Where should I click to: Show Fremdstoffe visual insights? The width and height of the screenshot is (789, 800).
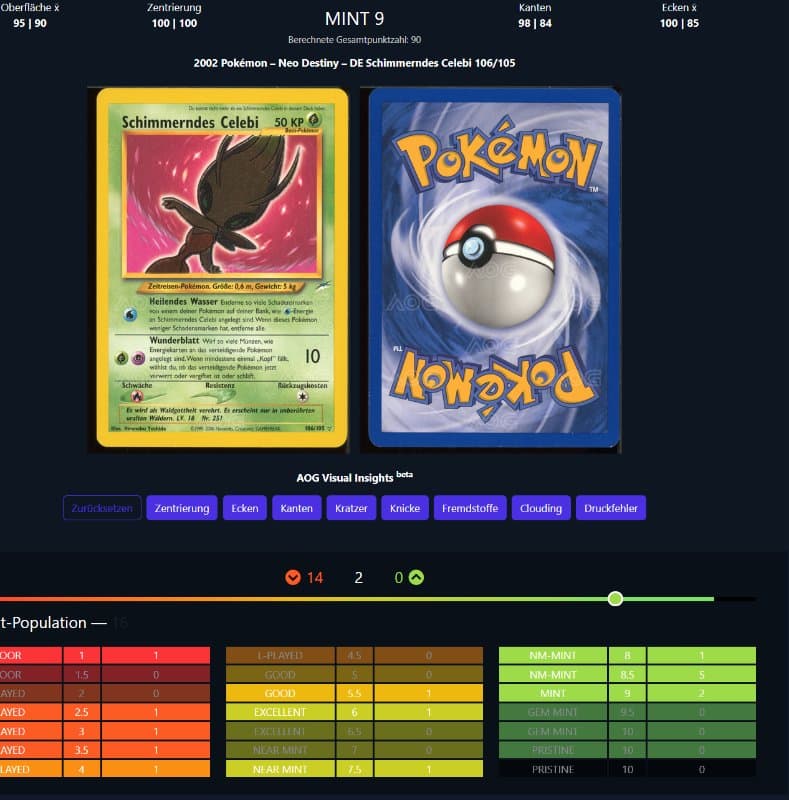pyautogui.click(x=470, y=508)
